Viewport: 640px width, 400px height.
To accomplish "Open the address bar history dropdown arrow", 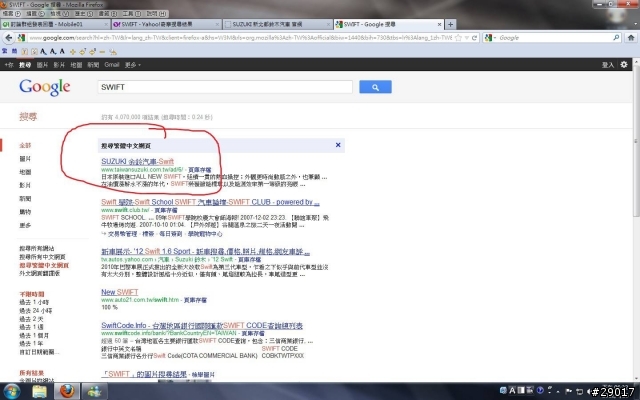I will pyautogui.click(x=466, y=38).
